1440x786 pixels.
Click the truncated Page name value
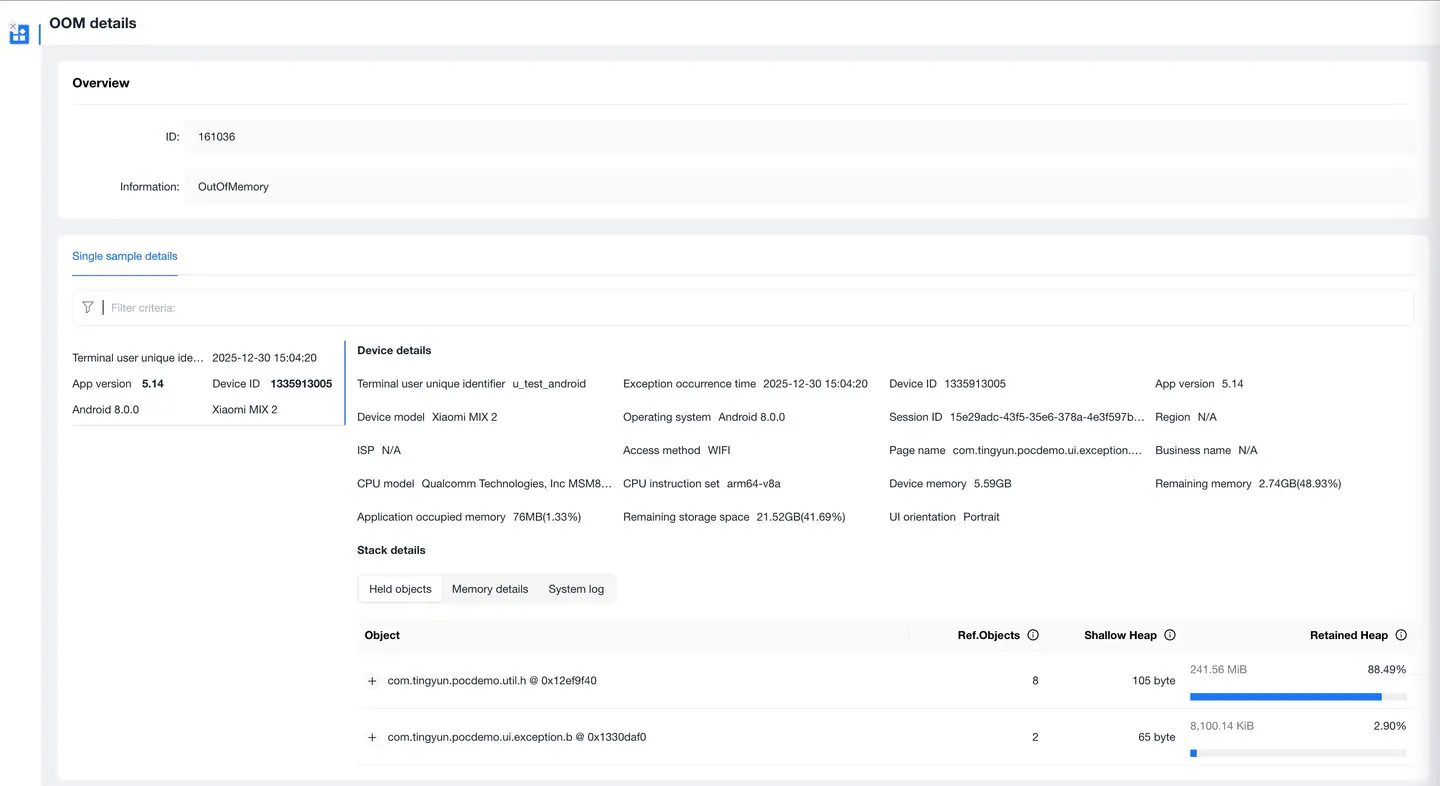click(1047, 451)
